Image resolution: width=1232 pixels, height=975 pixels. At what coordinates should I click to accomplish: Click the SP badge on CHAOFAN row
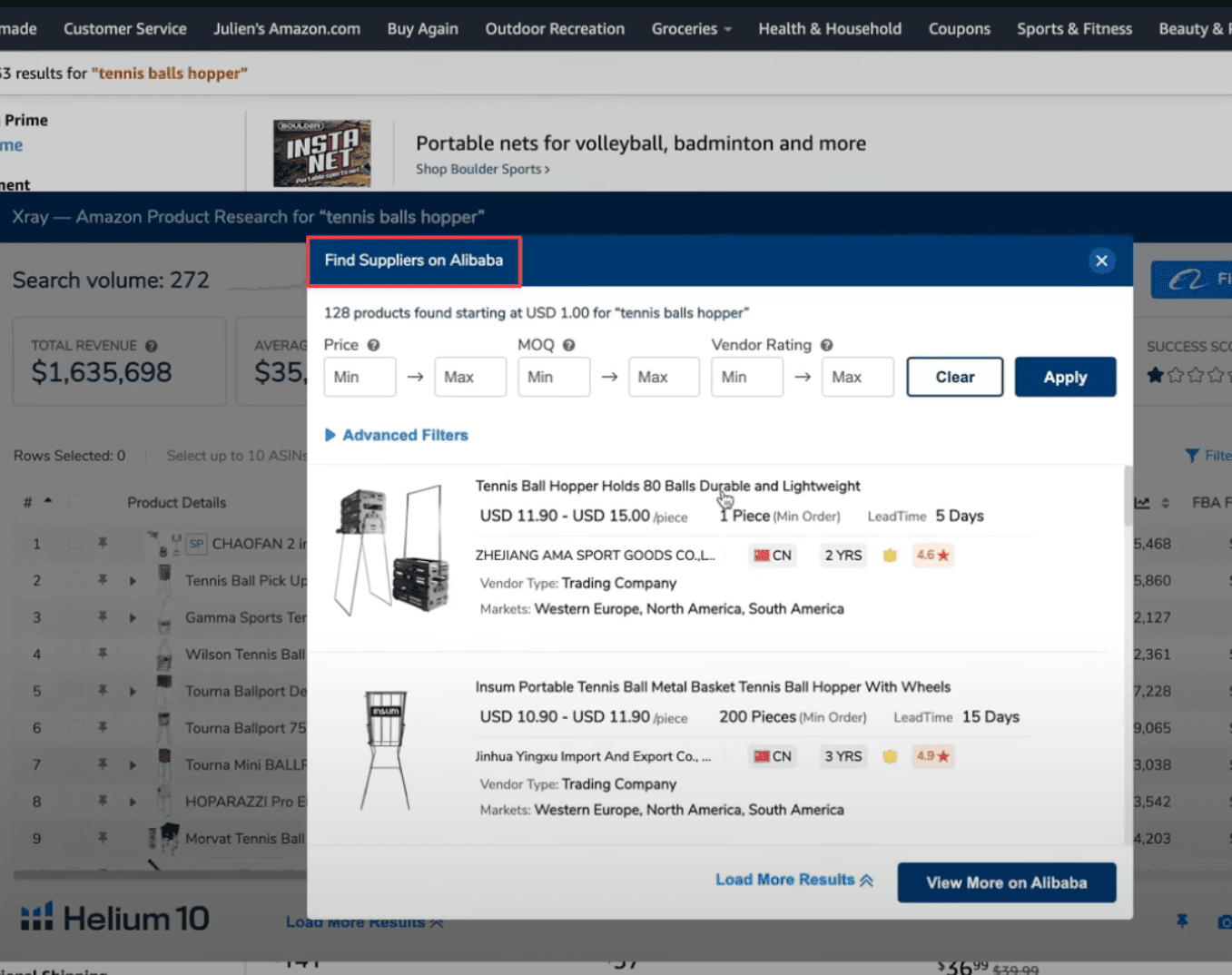pos(196,544)
